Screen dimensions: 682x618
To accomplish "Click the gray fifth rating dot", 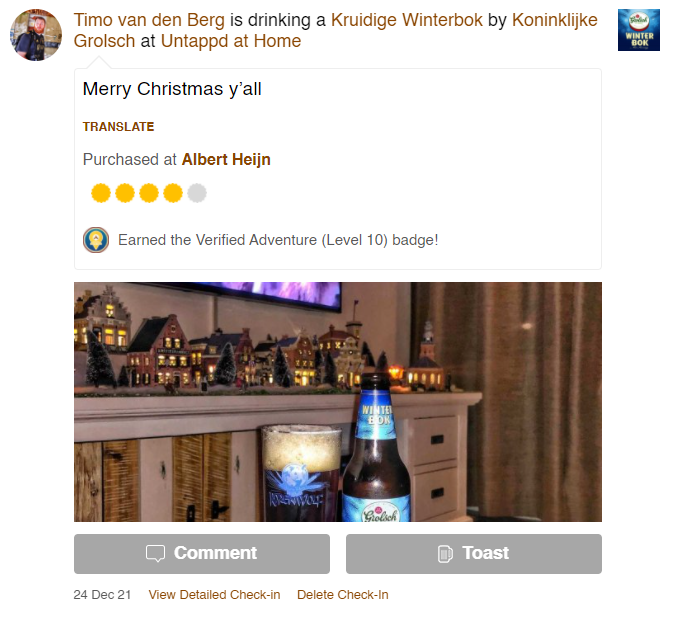I will pos(197,193).
